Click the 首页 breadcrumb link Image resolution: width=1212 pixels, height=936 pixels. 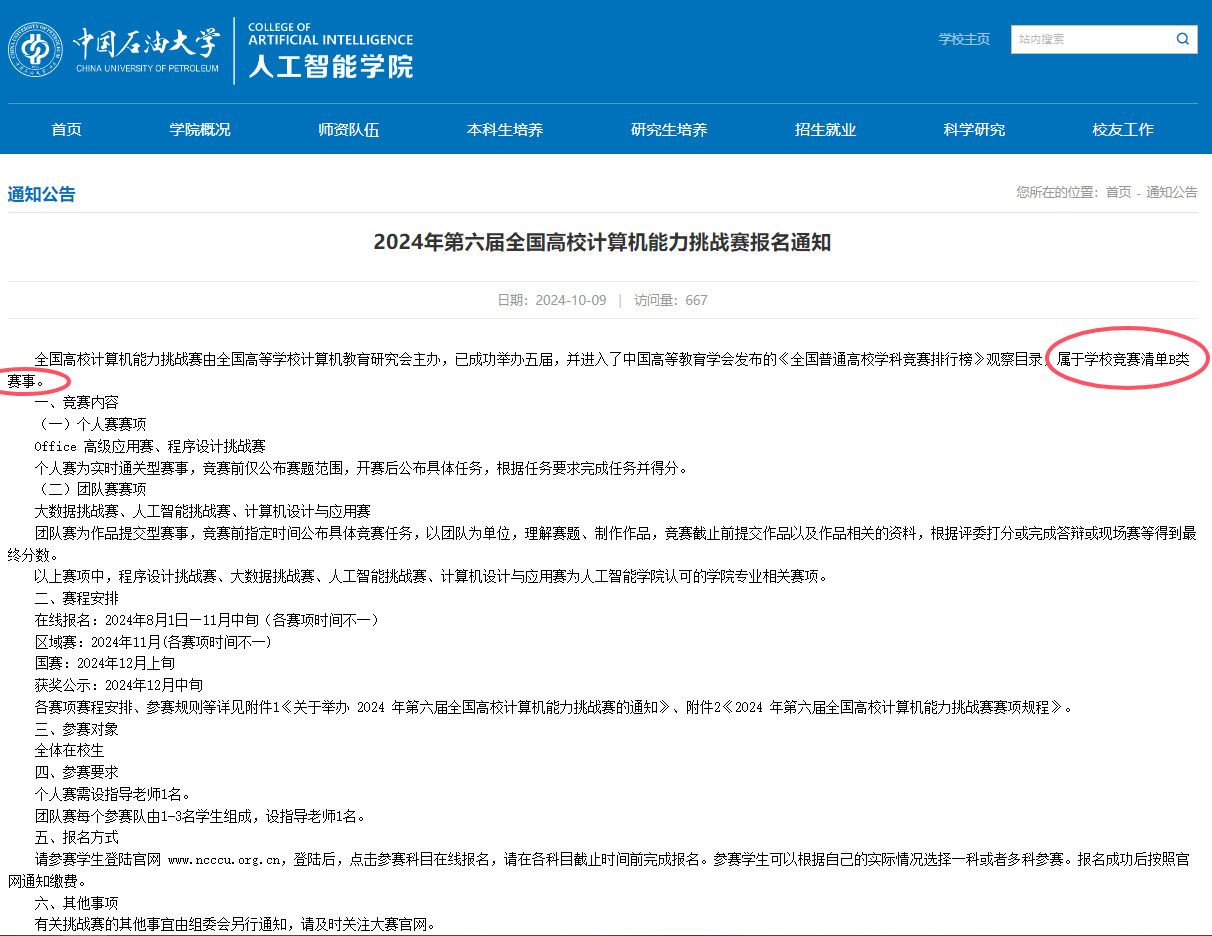[x=1118, y=192]
